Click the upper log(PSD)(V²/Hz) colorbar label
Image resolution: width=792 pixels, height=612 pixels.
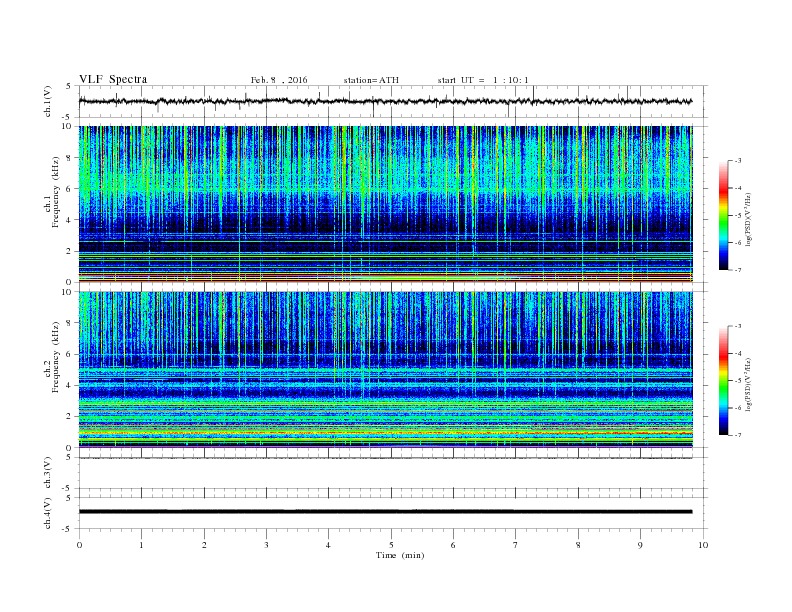click(748, 218)
